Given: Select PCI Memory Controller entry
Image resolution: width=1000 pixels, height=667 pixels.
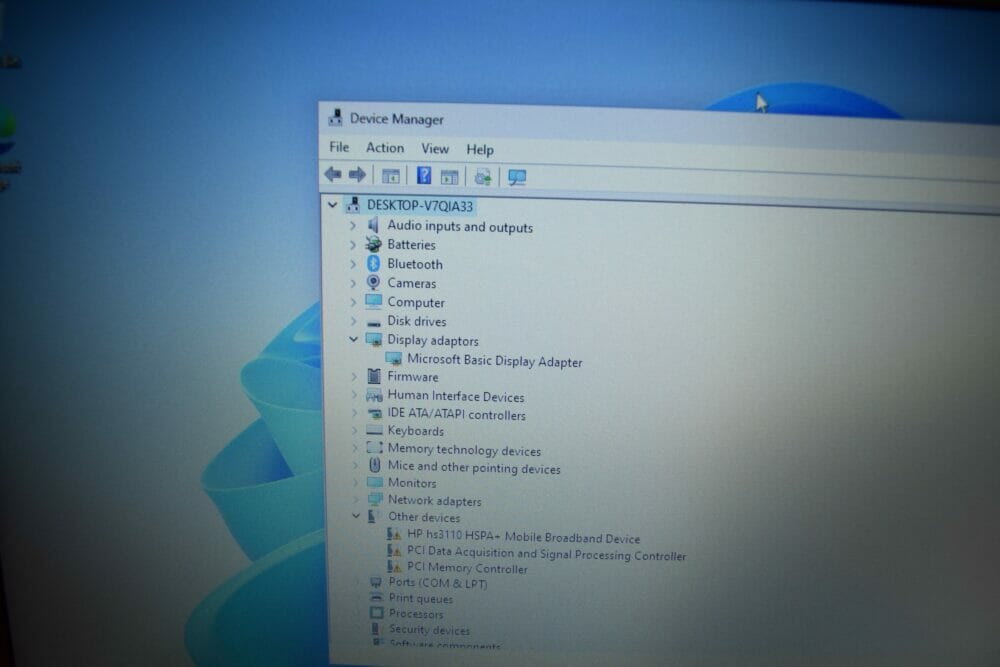Looking at the screenshot, I should pos(467,568).
